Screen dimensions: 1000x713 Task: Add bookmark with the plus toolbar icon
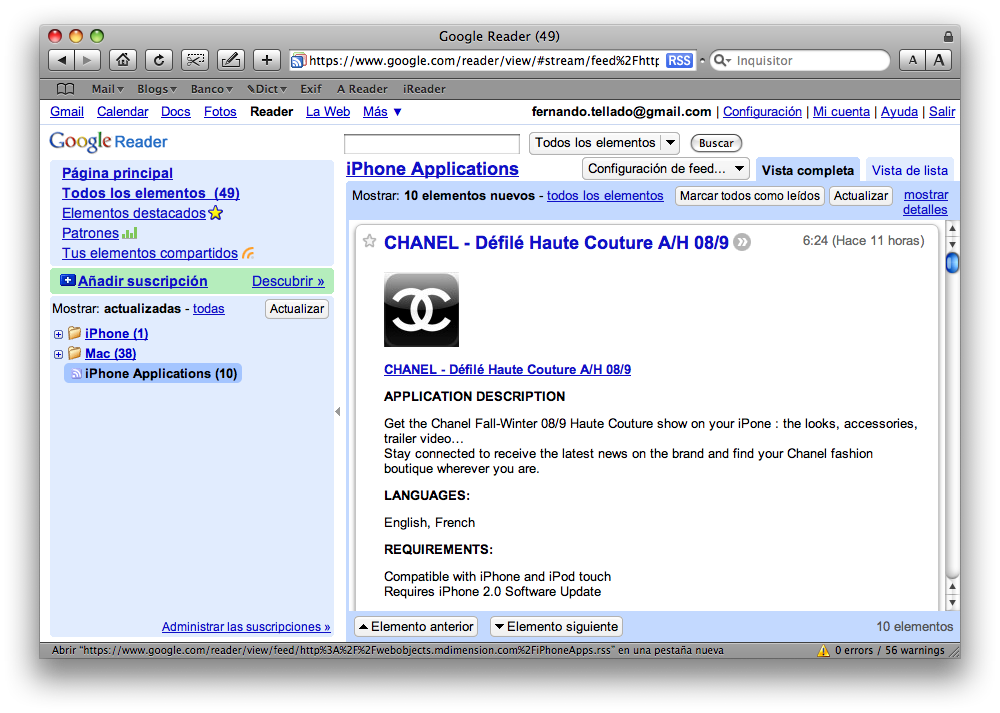267,61
